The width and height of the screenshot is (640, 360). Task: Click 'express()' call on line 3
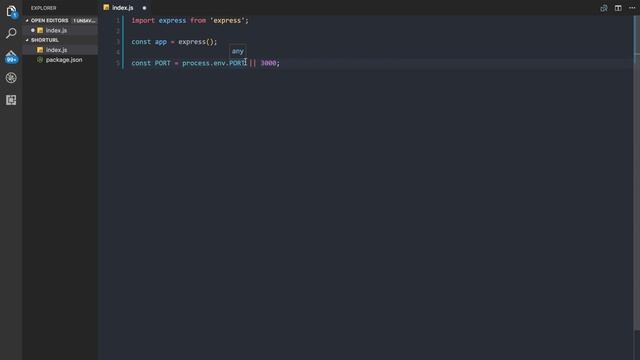(x=196, y=42)
